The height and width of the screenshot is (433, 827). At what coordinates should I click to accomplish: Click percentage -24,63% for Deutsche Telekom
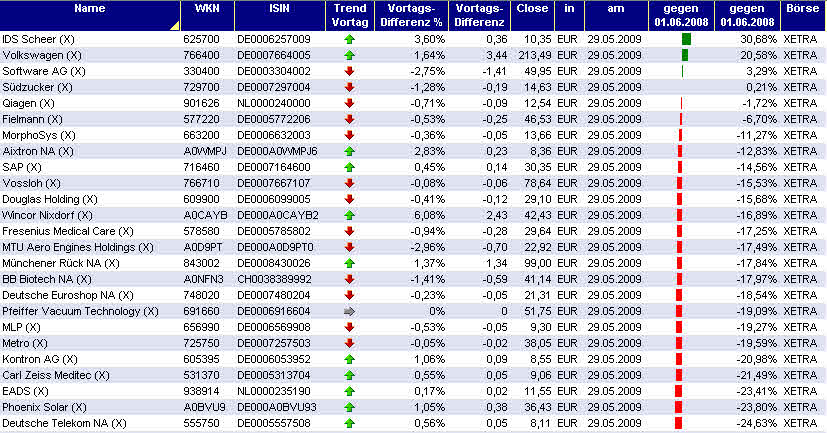pyautogui.click(x=757, y=423)
